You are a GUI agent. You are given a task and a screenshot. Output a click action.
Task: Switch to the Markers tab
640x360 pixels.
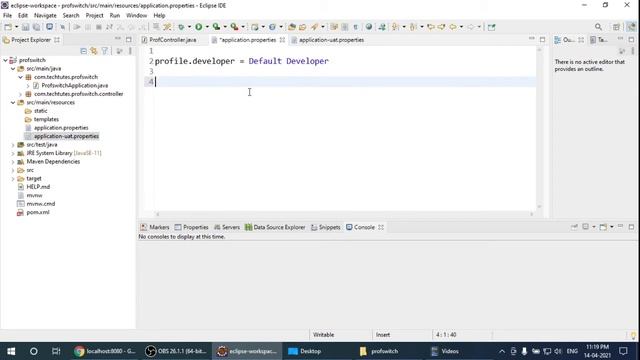click(155, 227)
